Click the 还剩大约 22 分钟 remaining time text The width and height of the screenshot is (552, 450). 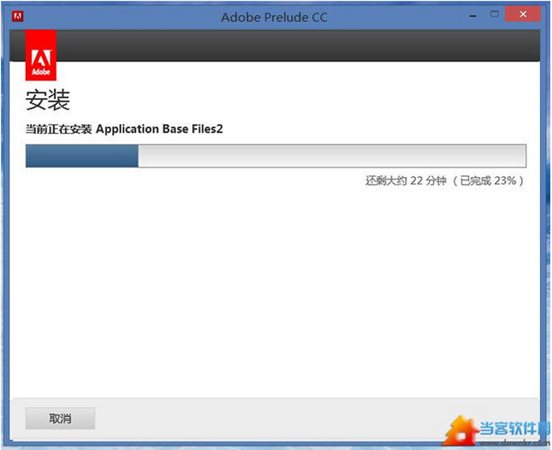click(406, 181)
